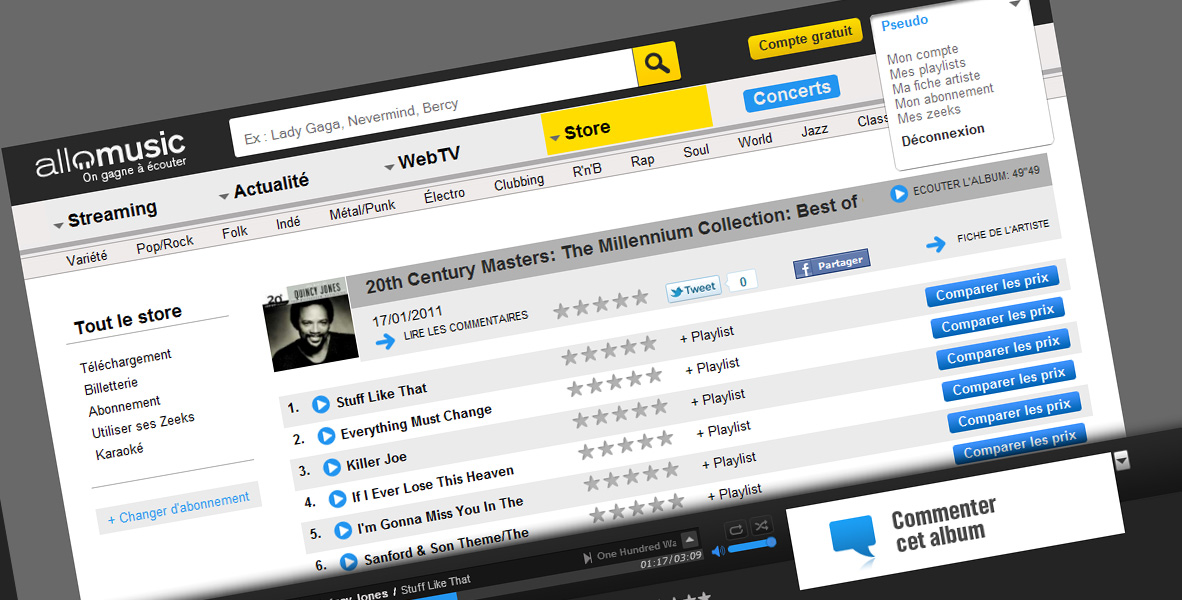Open the Abonnement sidebar link
This screenshot has width=1182, height=600.
point(124,406)
